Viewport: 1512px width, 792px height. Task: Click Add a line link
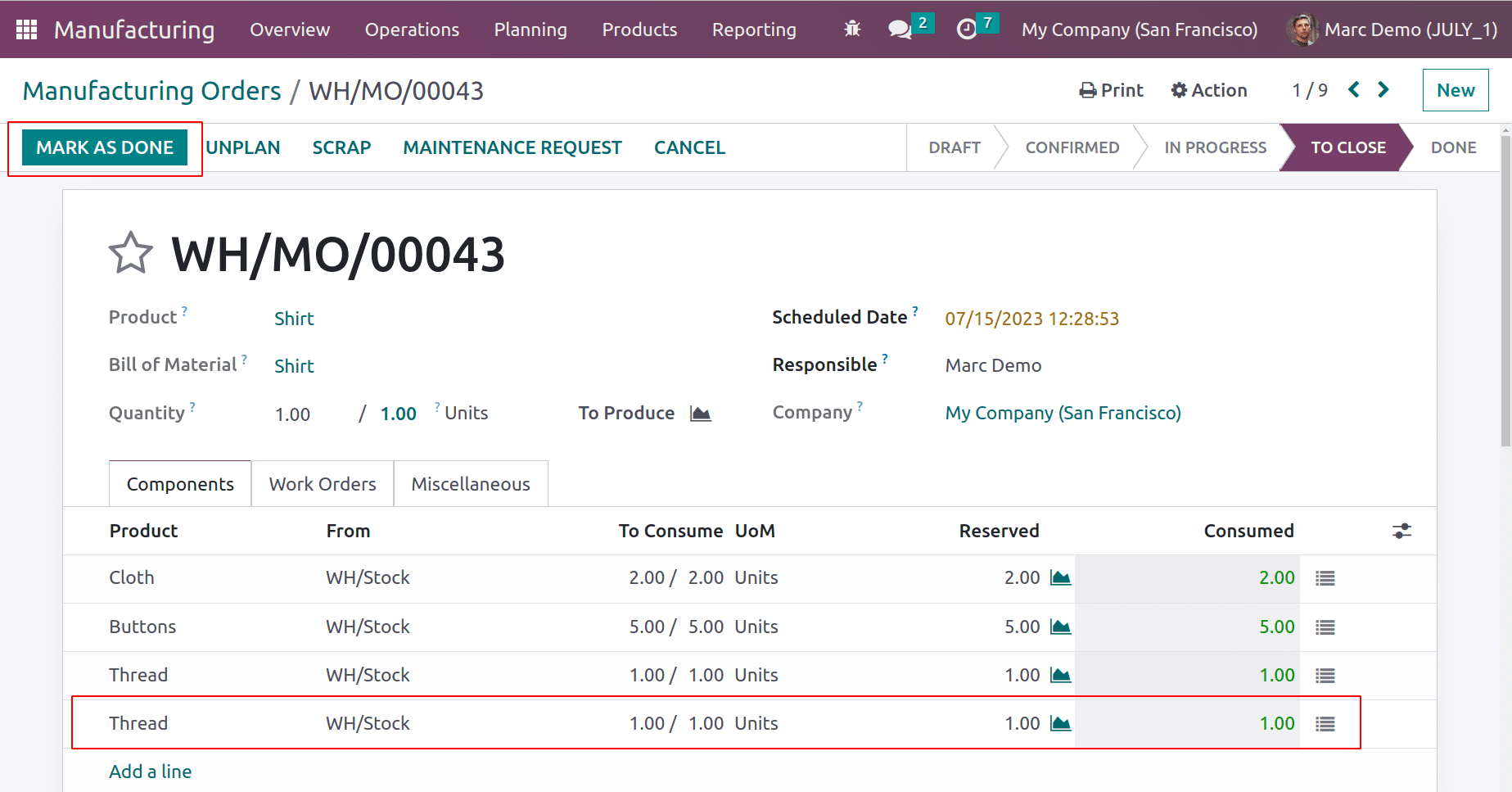[x=151, y=772]
